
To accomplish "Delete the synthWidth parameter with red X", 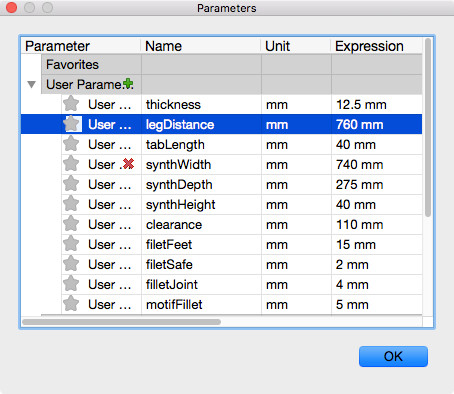I will (128, 164).
